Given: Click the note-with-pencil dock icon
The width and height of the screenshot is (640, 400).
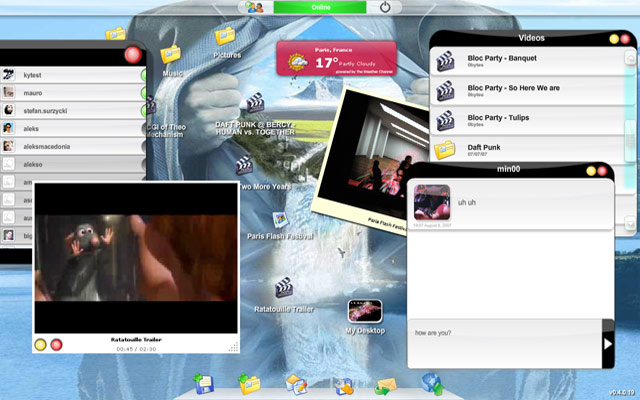Looking at the screenshot, I should pos(296,384).
